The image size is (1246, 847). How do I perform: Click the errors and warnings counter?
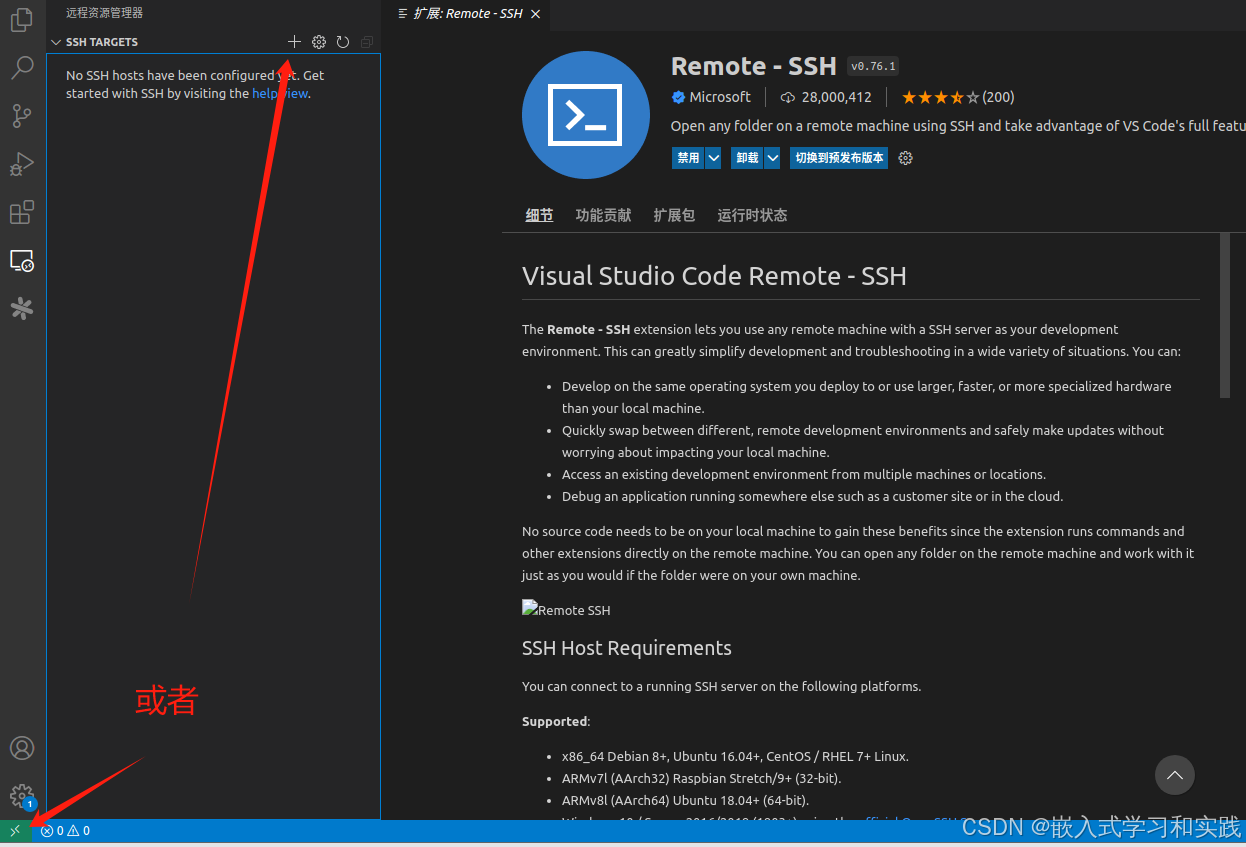pos(64,830)
